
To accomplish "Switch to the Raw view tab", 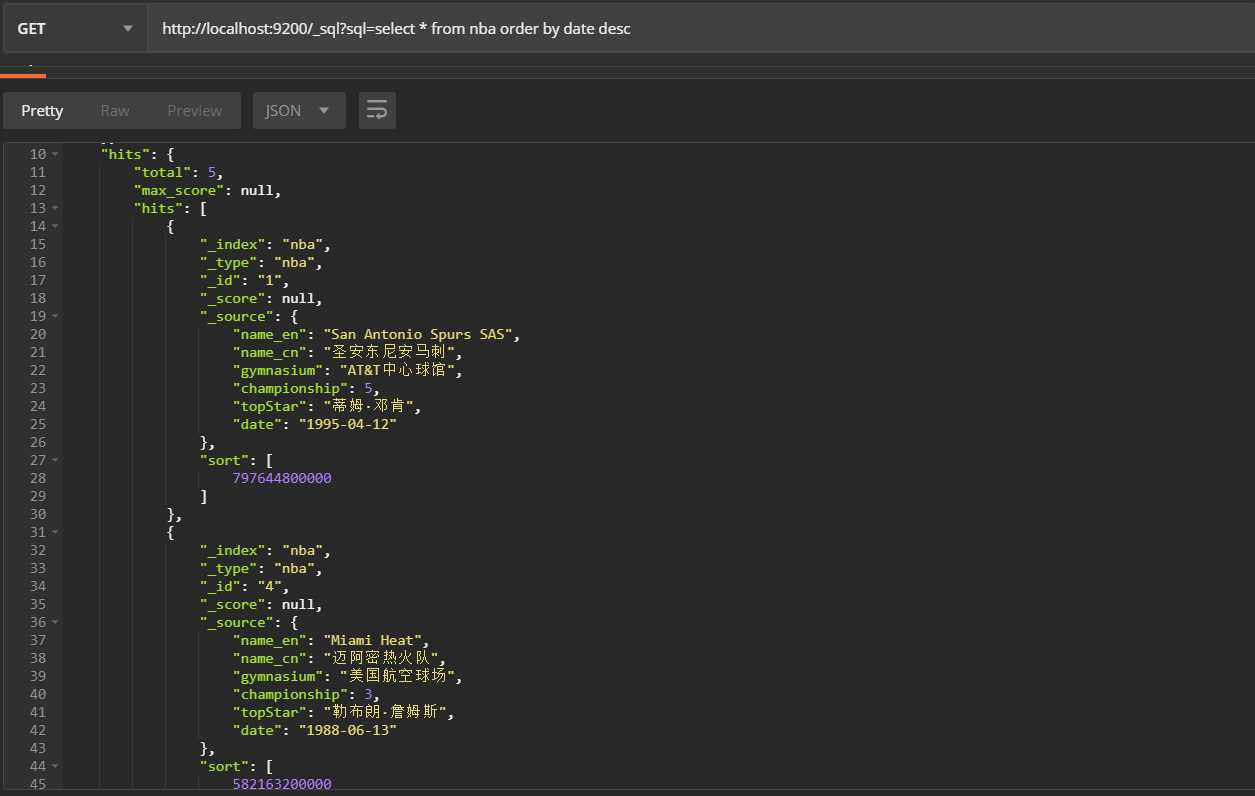I will coord(115,111).
